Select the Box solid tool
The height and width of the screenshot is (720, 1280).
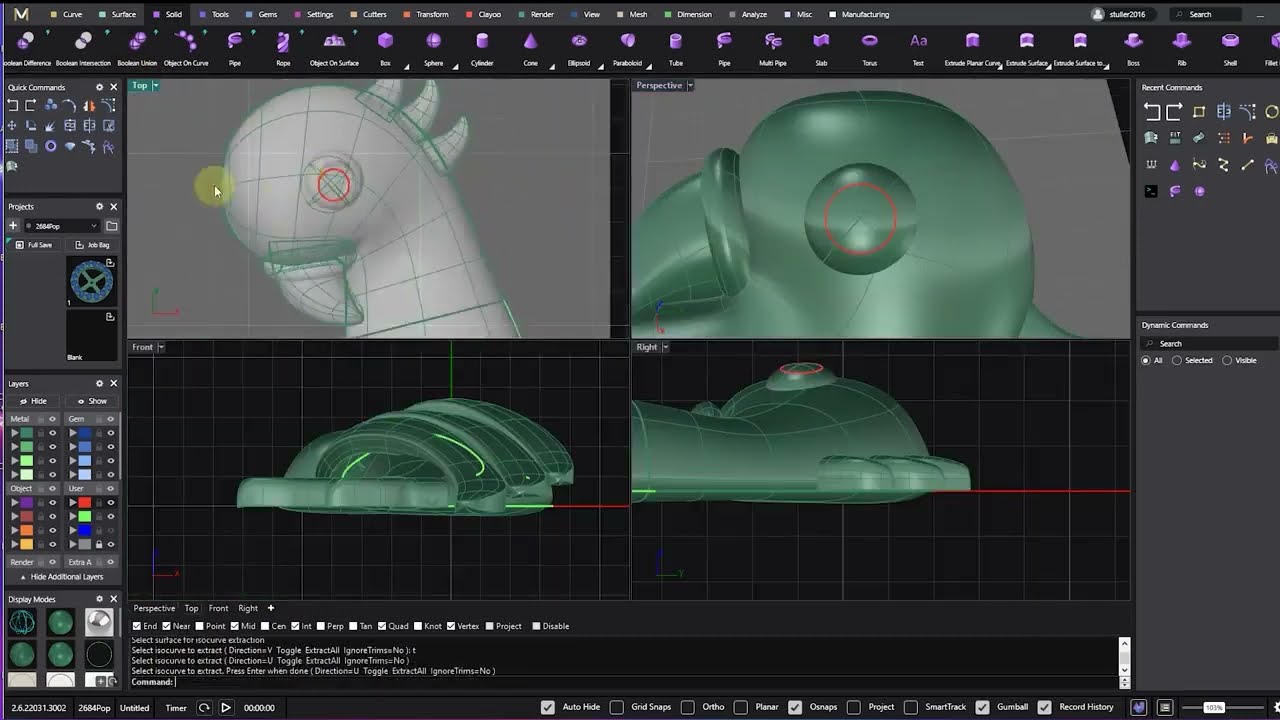[385, 49]
